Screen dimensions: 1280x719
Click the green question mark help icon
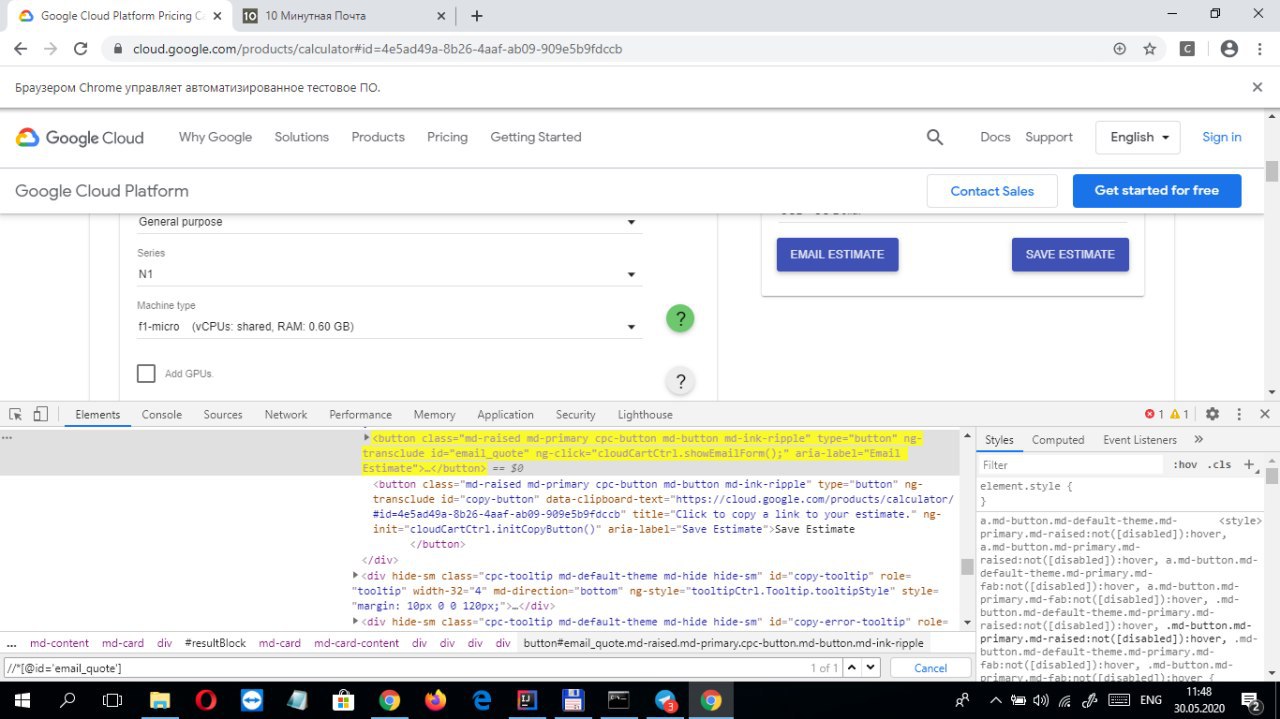(x=680, y=319)
